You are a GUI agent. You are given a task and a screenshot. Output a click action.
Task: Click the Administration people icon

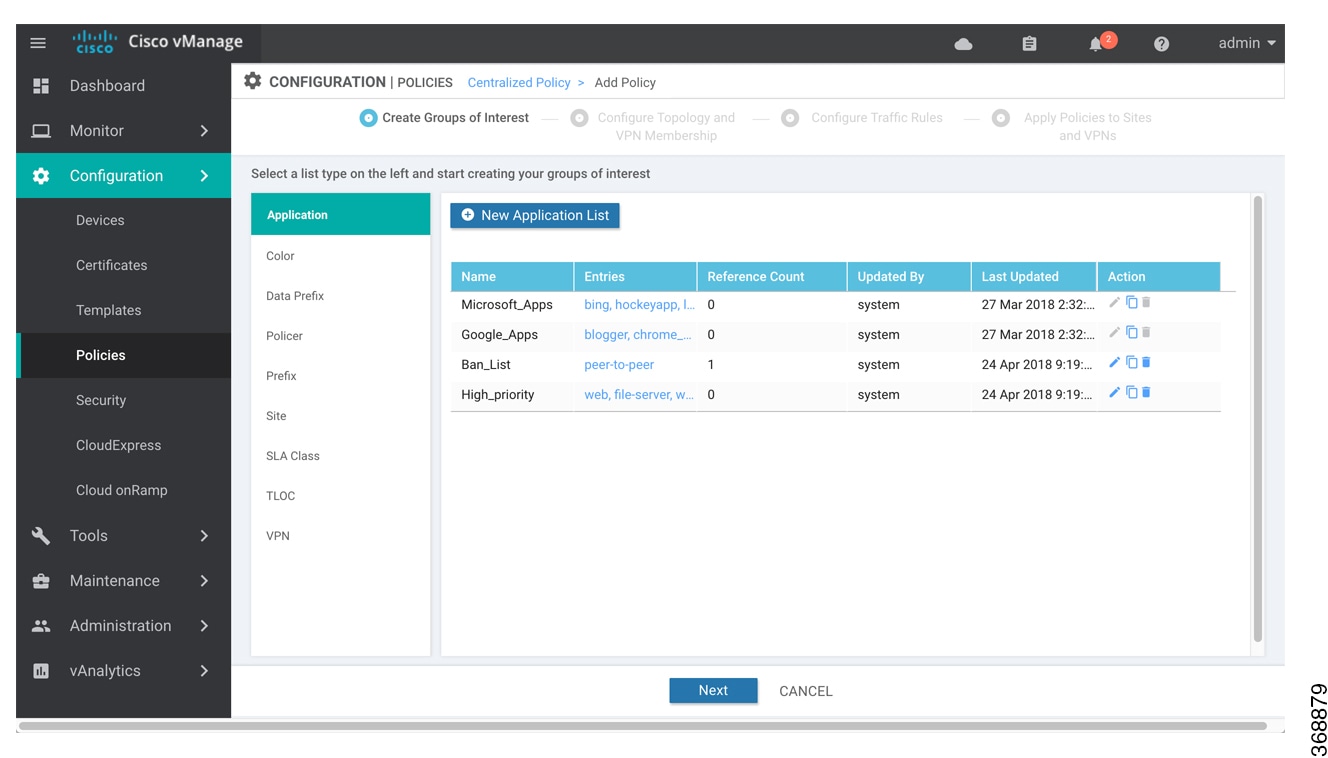coord(41,626)
